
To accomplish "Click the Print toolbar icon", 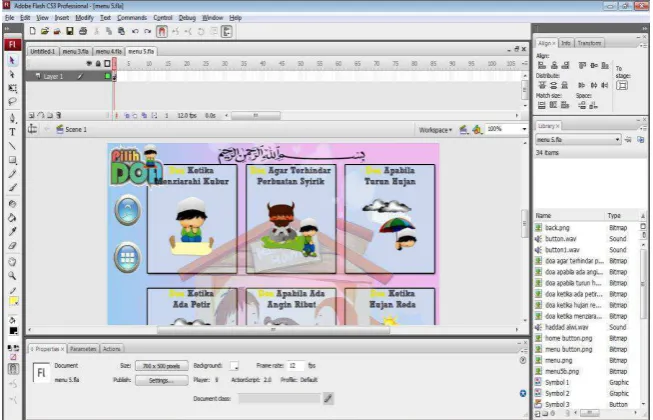I will click(83, 31).
